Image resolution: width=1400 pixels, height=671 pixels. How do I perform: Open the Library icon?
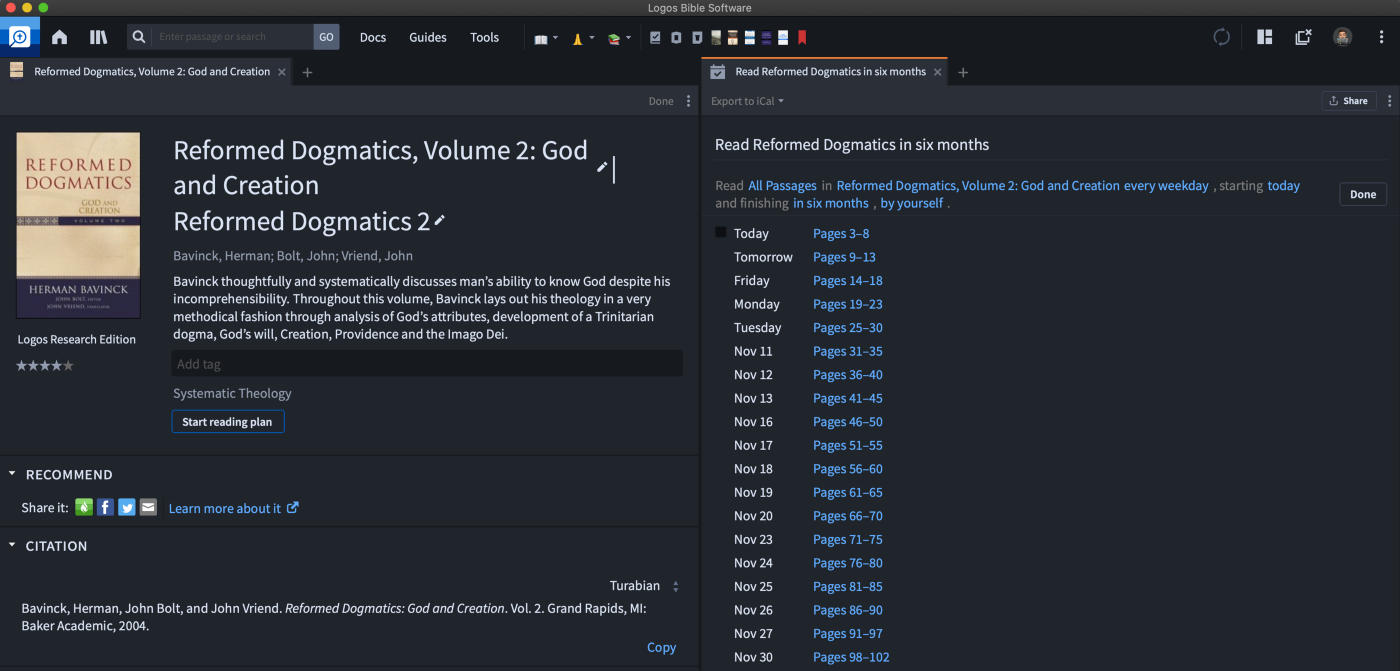(98, 37)
